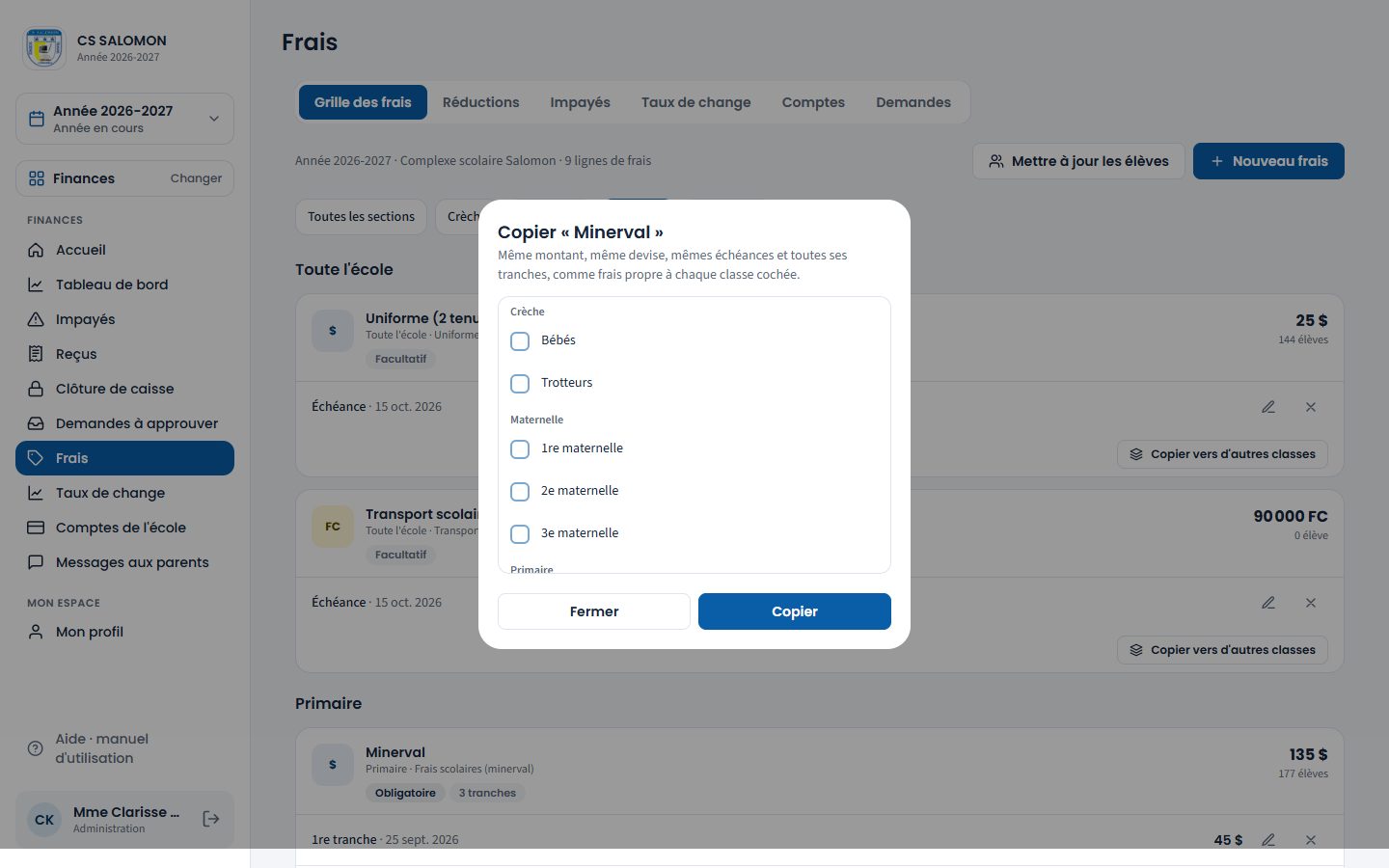Switch to the Réductions tab
Image resolution: width=1389 pixels, height=868 pixels.
click(x=480, y=102)
